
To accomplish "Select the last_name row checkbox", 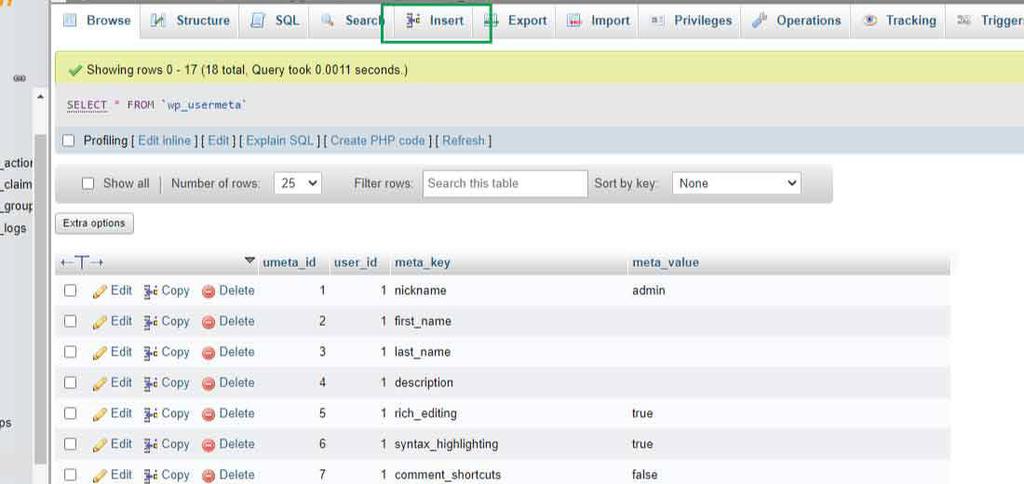I will [x=70, y=352].
